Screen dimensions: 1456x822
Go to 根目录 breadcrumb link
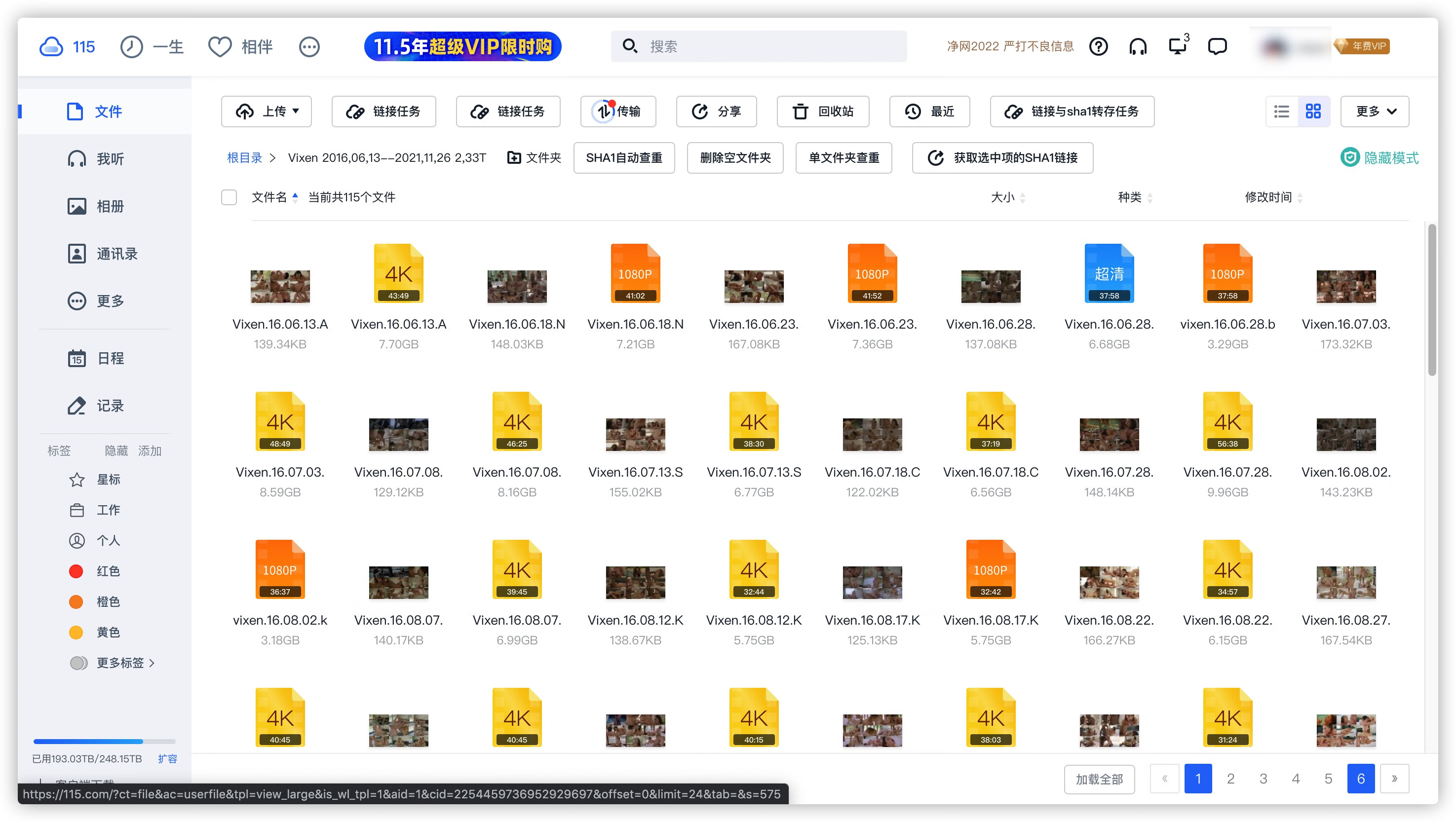pos(244,157)
